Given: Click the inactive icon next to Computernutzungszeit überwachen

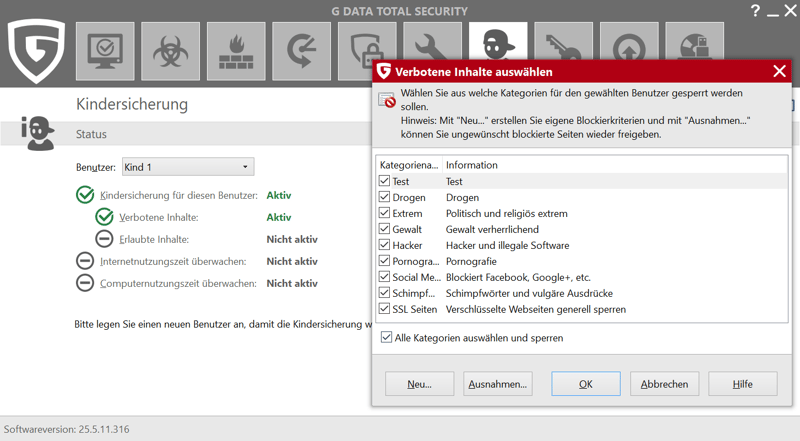Looking at the screenshot, I should [85, 283].
